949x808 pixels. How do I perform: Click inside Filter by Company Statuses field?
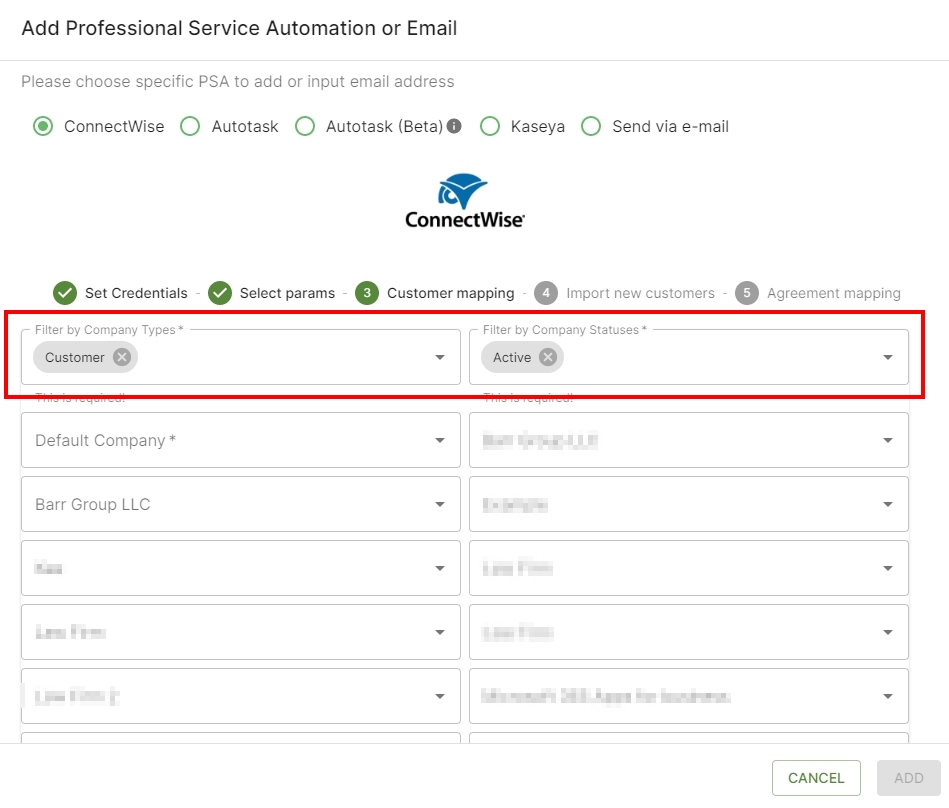pos(689,357)
